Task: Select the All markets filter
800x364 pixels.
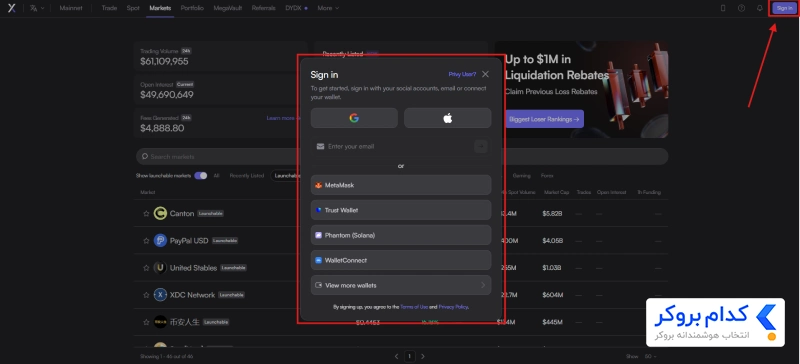Action: [216, 176]
